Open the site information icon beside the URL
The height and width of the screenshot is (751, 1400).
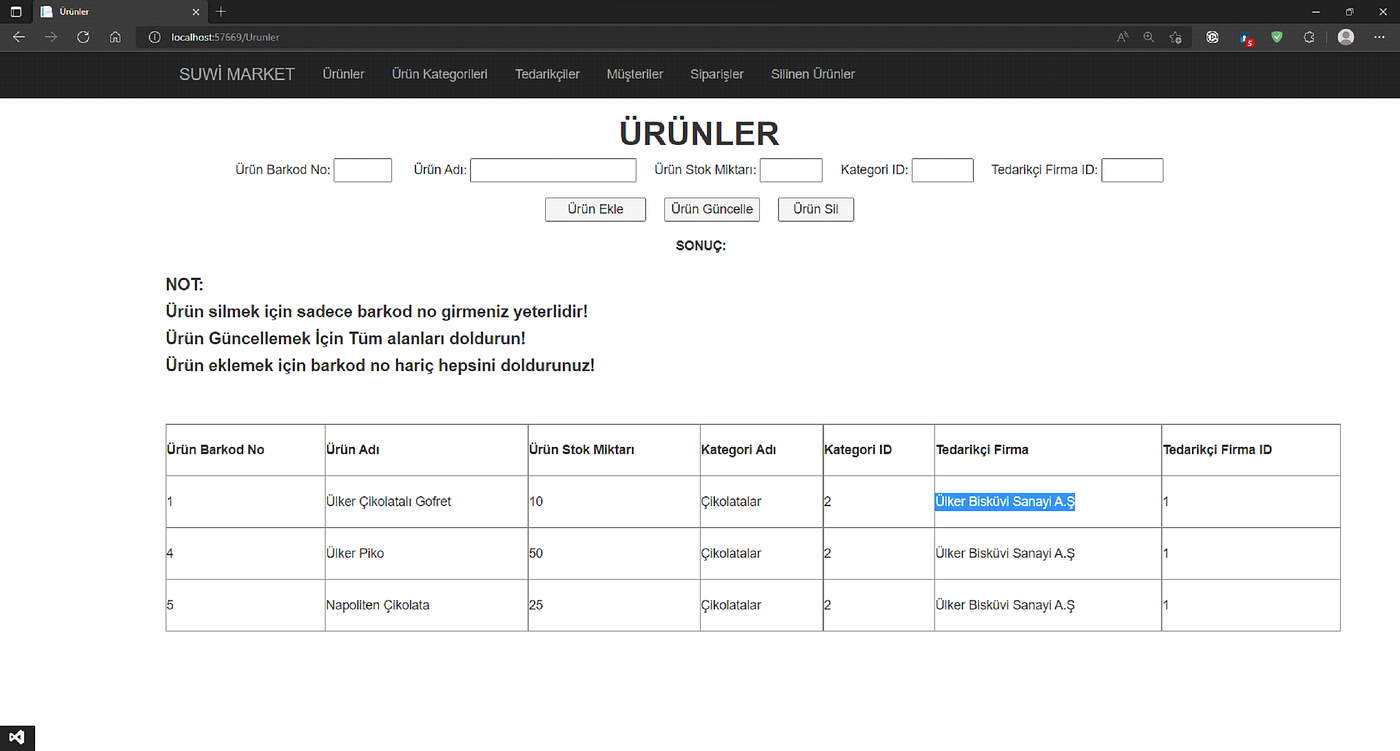pos(154,37)
